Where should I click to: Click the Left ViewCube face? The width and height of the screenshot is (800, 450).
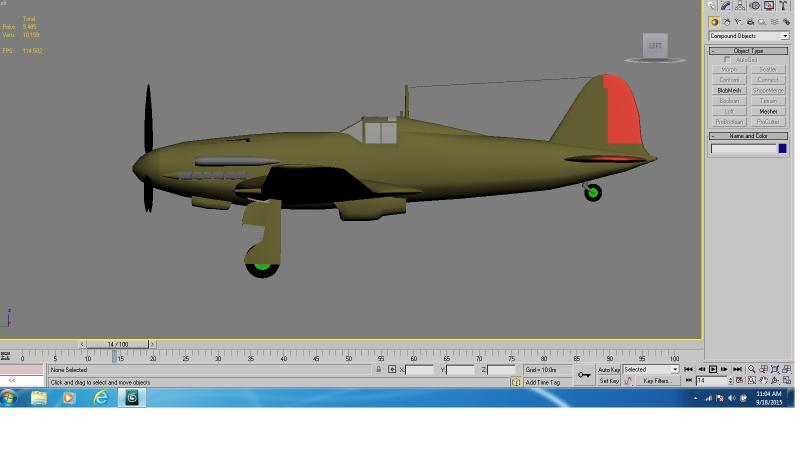pyautogui.click(x=655, y=45)
